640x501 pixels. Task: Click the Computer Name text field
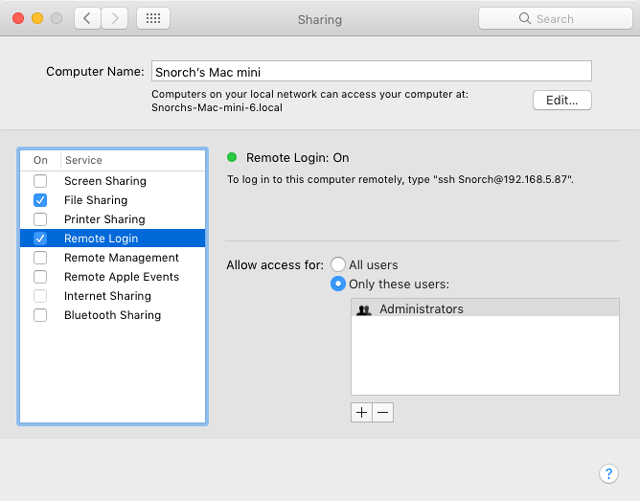371,71
